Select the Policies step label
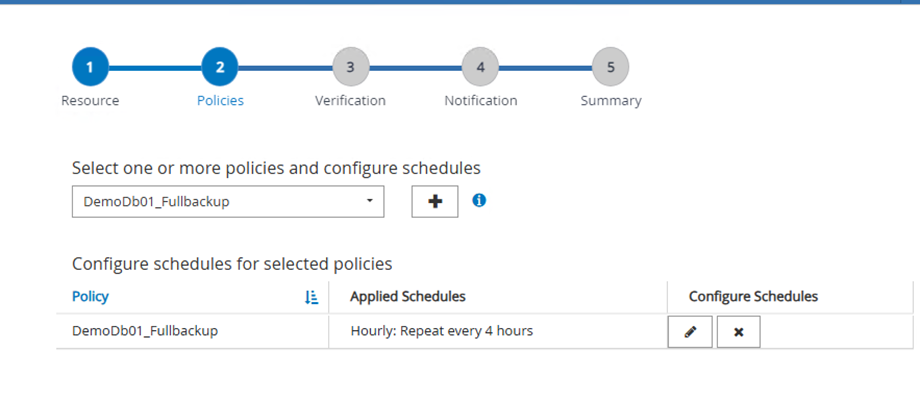 tap(220, 101)
